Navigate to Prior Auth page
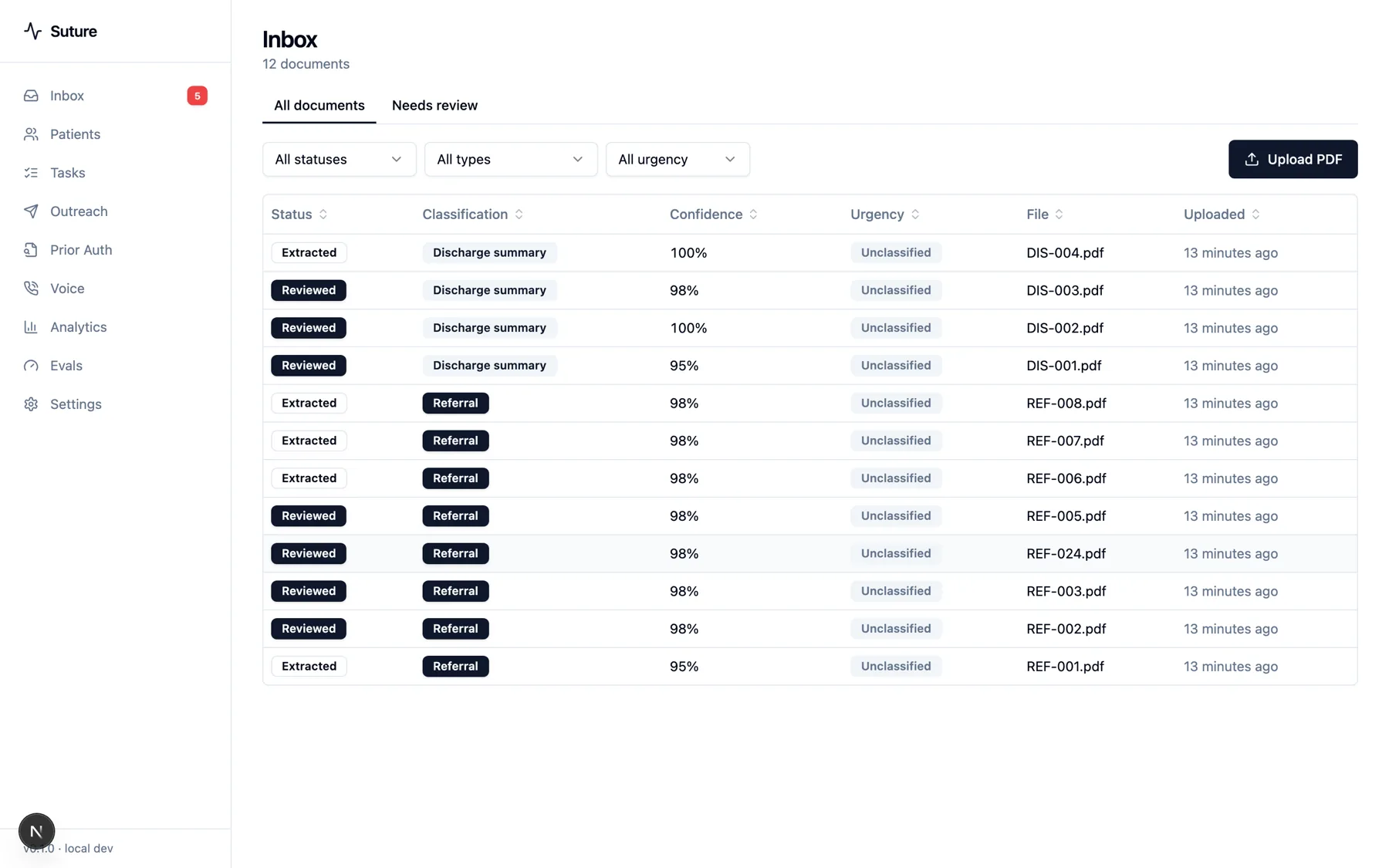The width and height of the screenshot is (1389, 868). 81,250
